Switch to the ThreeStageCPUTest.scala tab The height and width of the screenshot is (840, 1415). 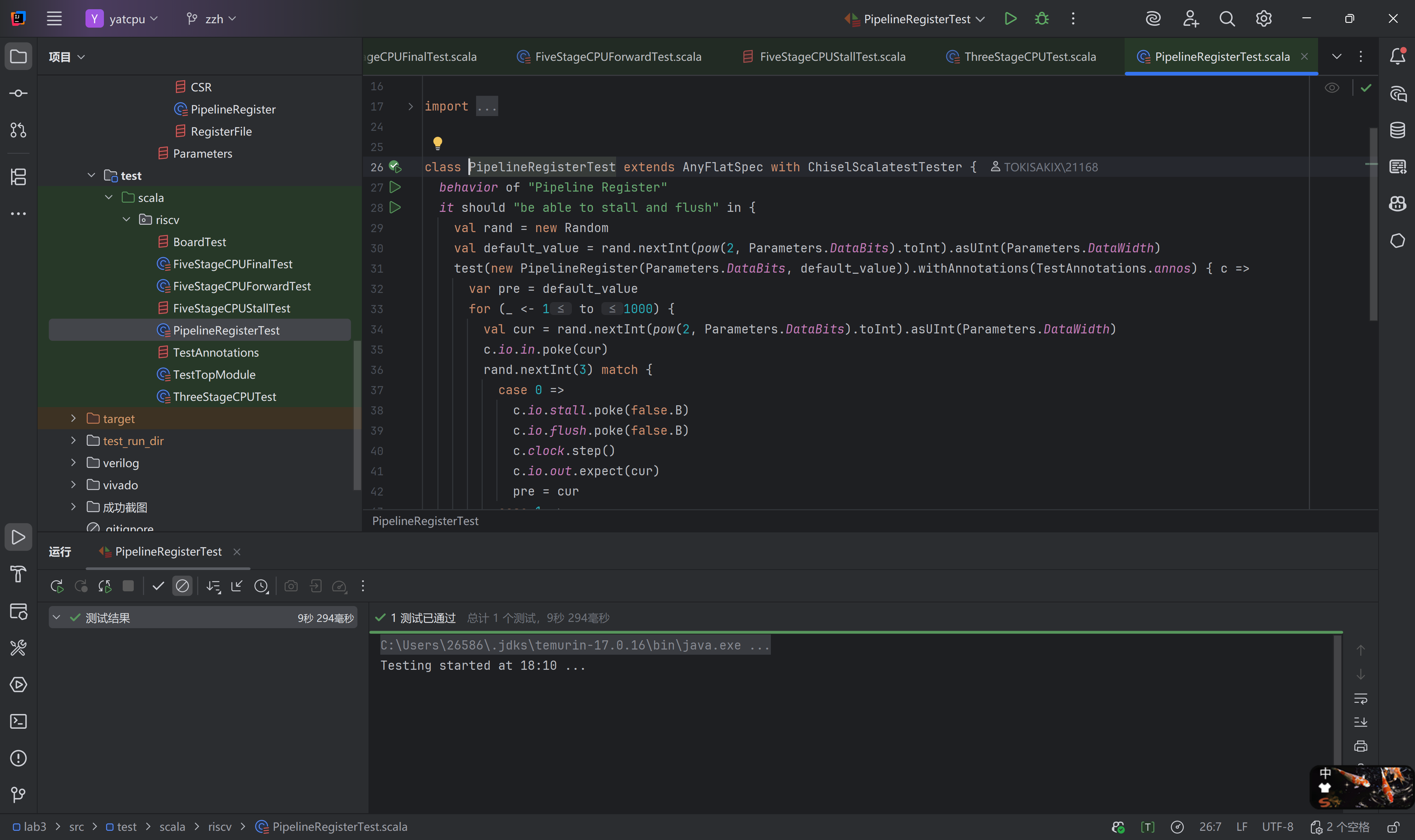pos(1030,57)
